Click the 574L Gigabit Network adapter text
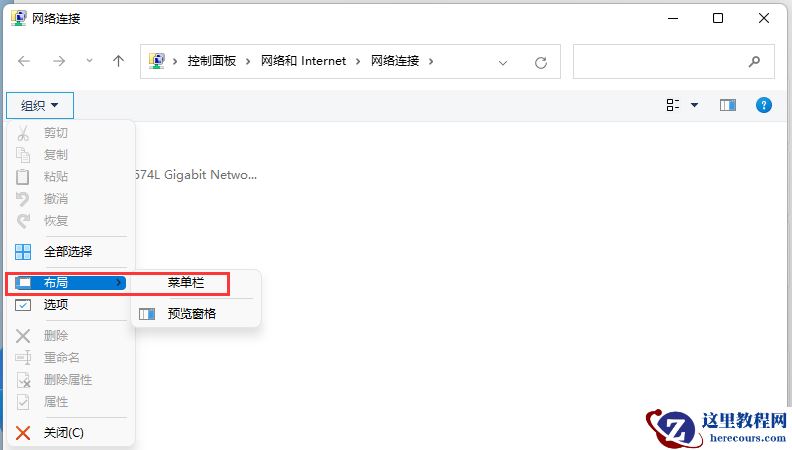This screenshot has width=792, height=450. pos(196,175)
